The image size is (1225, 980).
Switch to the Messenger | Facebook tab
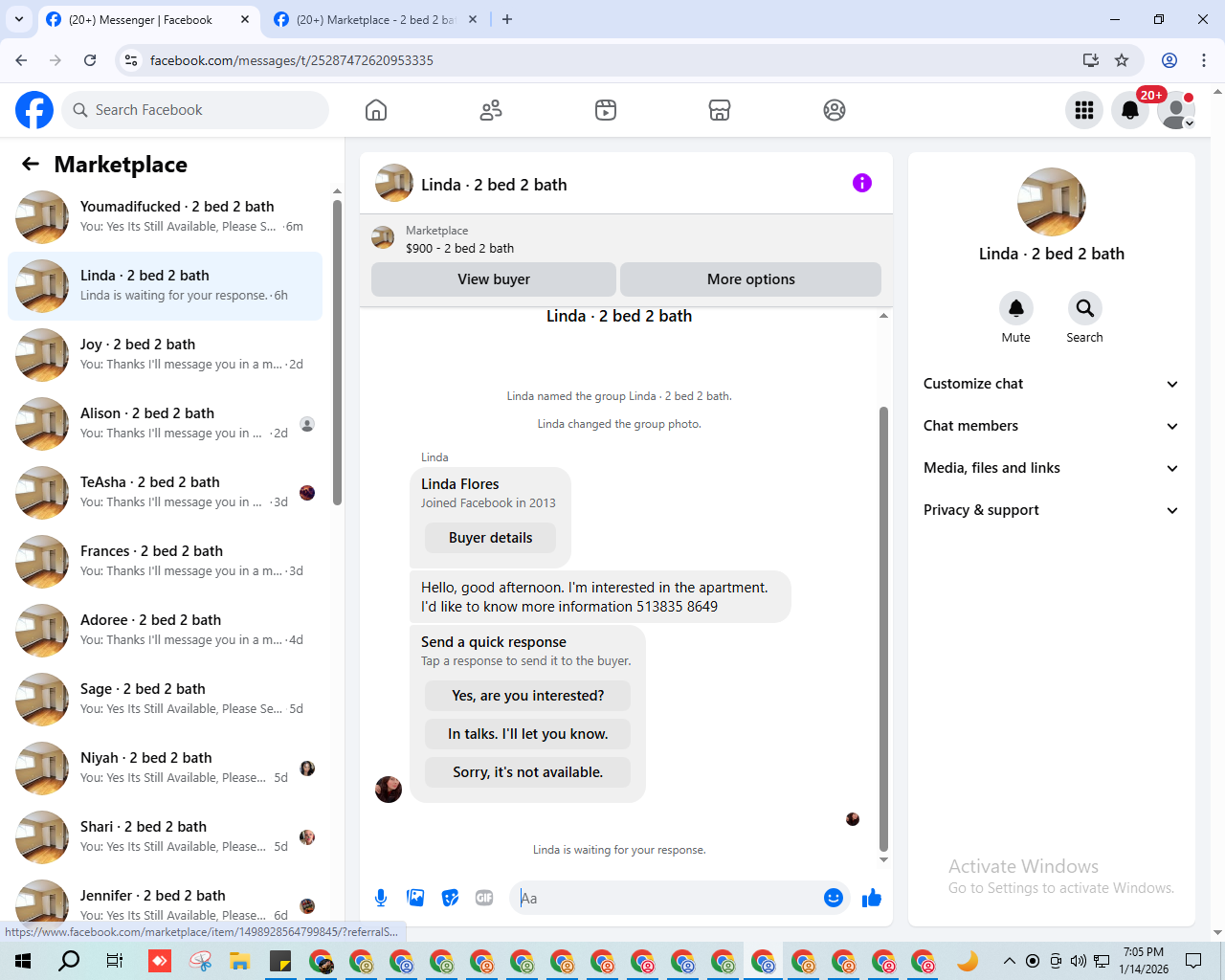coord(148,19)
